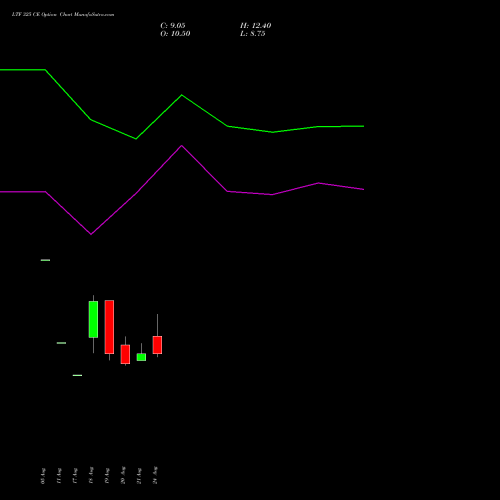The width and height of the screenshot is (500, 500).
Task: Click the middle peak of the green line
Action: click(x=182, y=95)
